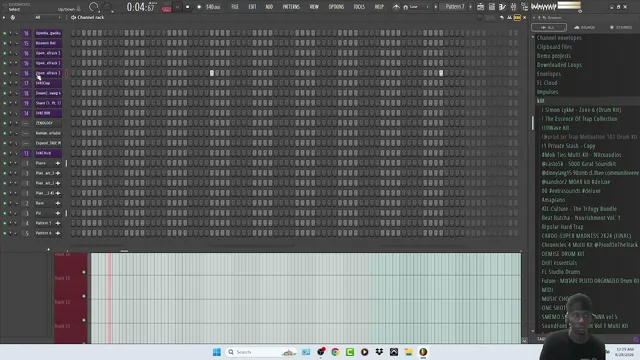Click the tempo value 140
The height and width of the screenshot is (360, 640).
click(213, 7)
